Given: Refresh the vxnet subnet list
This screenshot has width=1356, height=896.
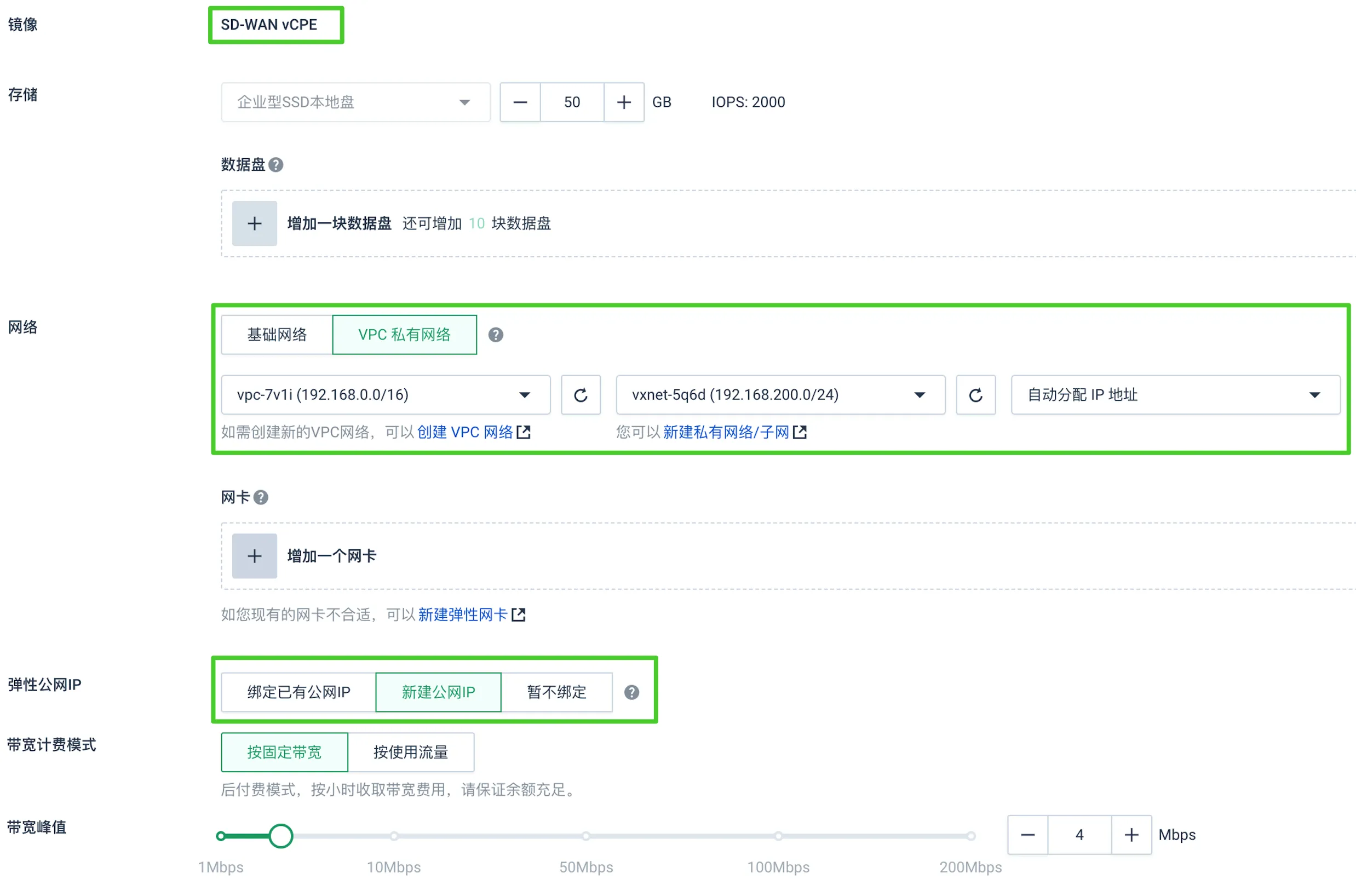Looking at the screenshot, I should point(976,395).
